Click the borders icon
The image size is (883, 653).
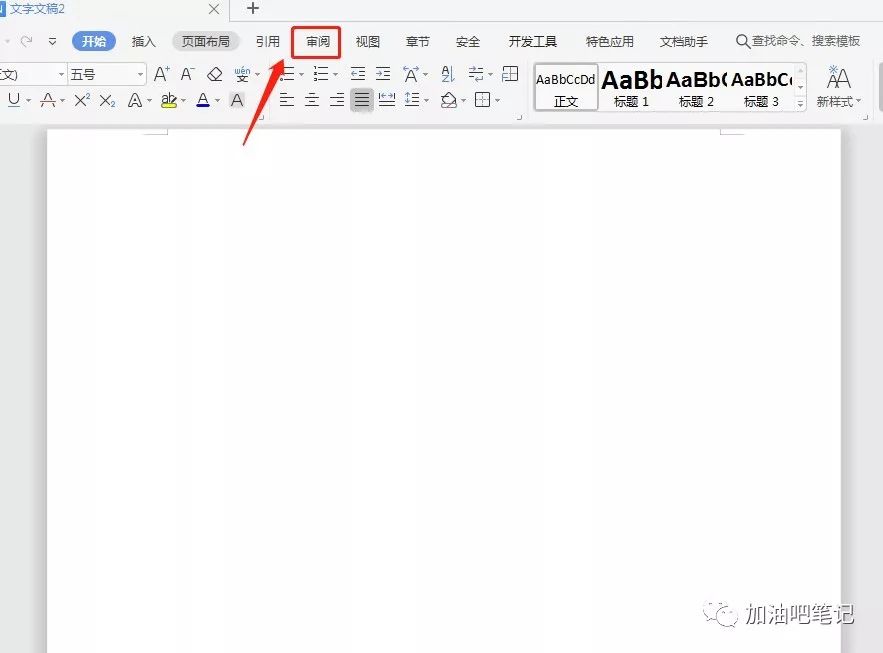coord(483,100)
